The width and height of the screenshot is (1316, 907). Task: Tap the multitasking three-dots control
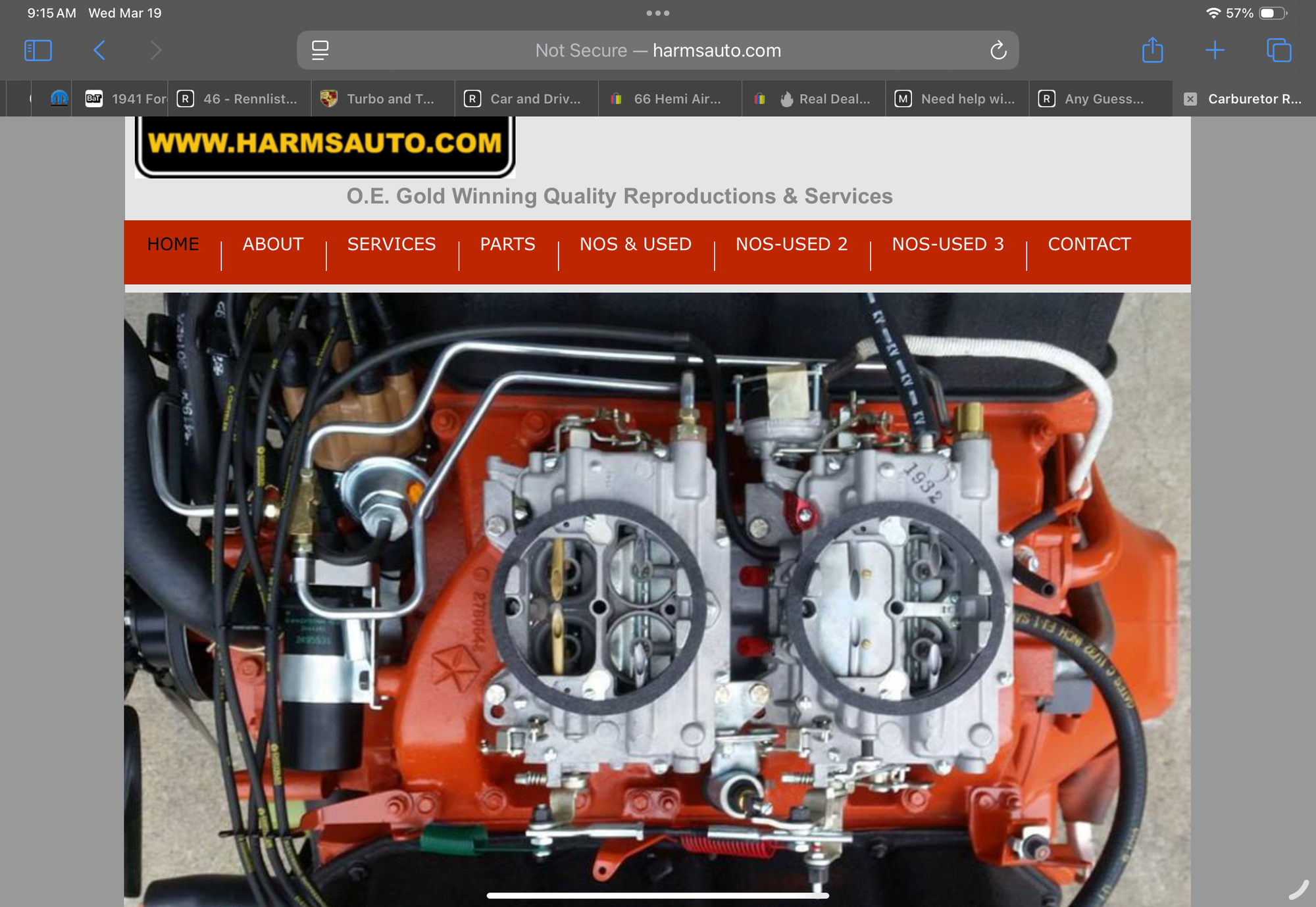coord(657,13)
